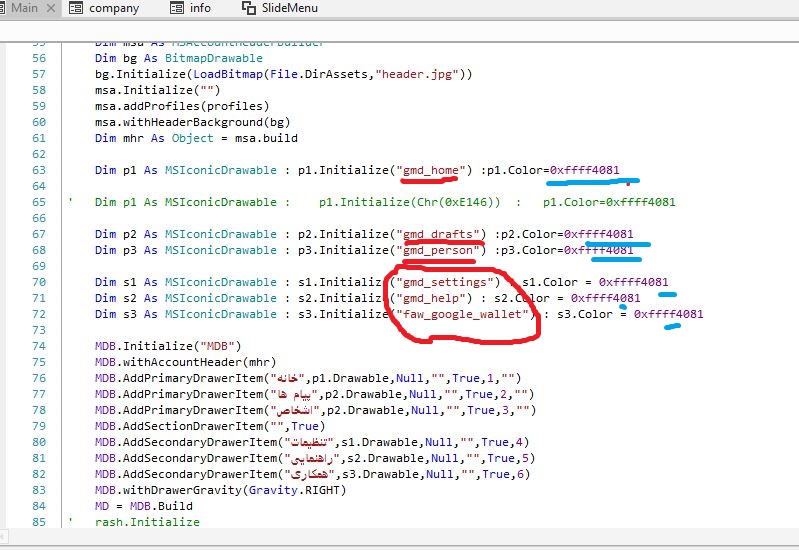
Task: Click the "gmd_person" string literal
Action: (x=439, y=250)
